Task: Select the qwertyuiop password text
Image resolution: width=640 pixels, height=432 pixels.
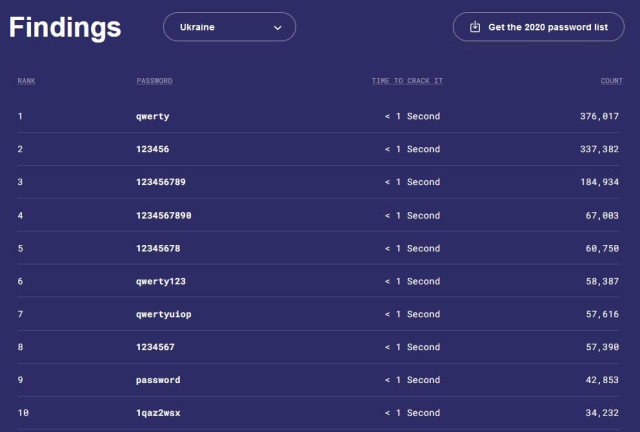Action: [x=163, y=314]
